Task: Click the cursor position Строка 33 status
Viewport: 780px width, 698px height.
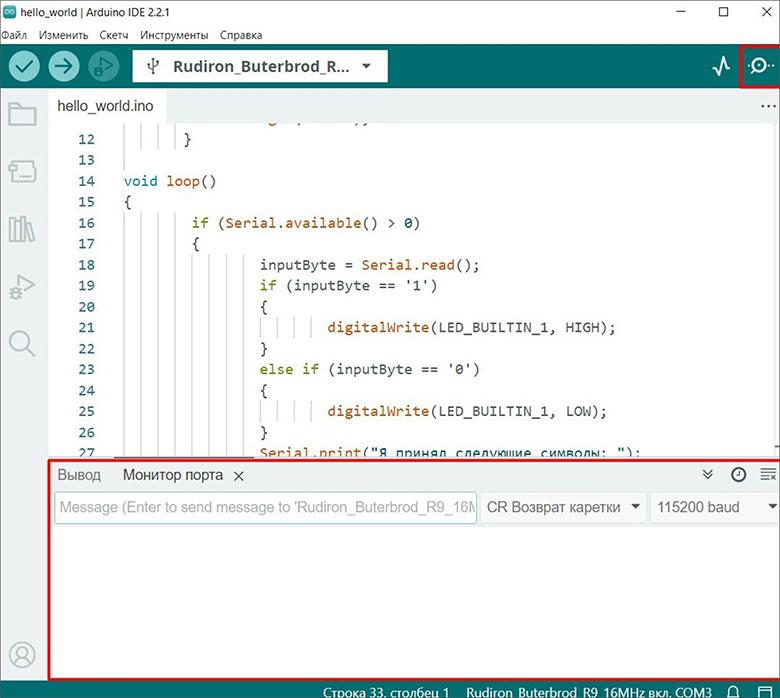Action: [386, 692]
